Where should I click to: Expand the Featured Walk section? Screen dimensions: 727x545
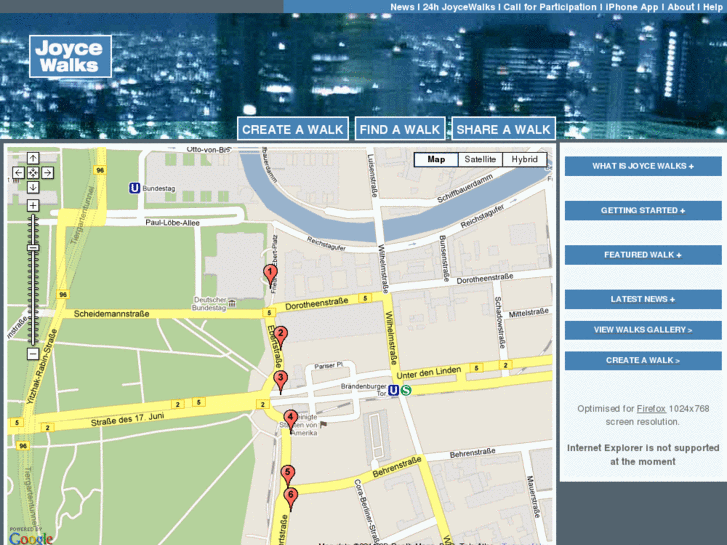click(x=643, y=255)
